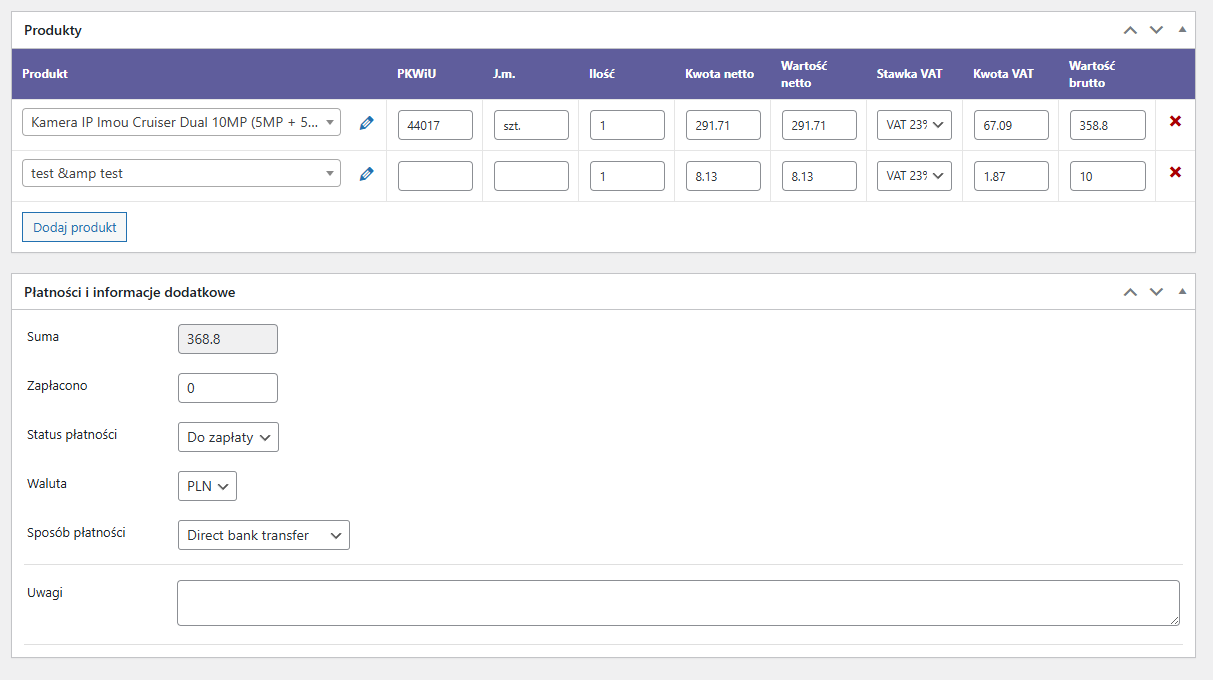Click pencil icon for test &amp test product

pos(366,174)
